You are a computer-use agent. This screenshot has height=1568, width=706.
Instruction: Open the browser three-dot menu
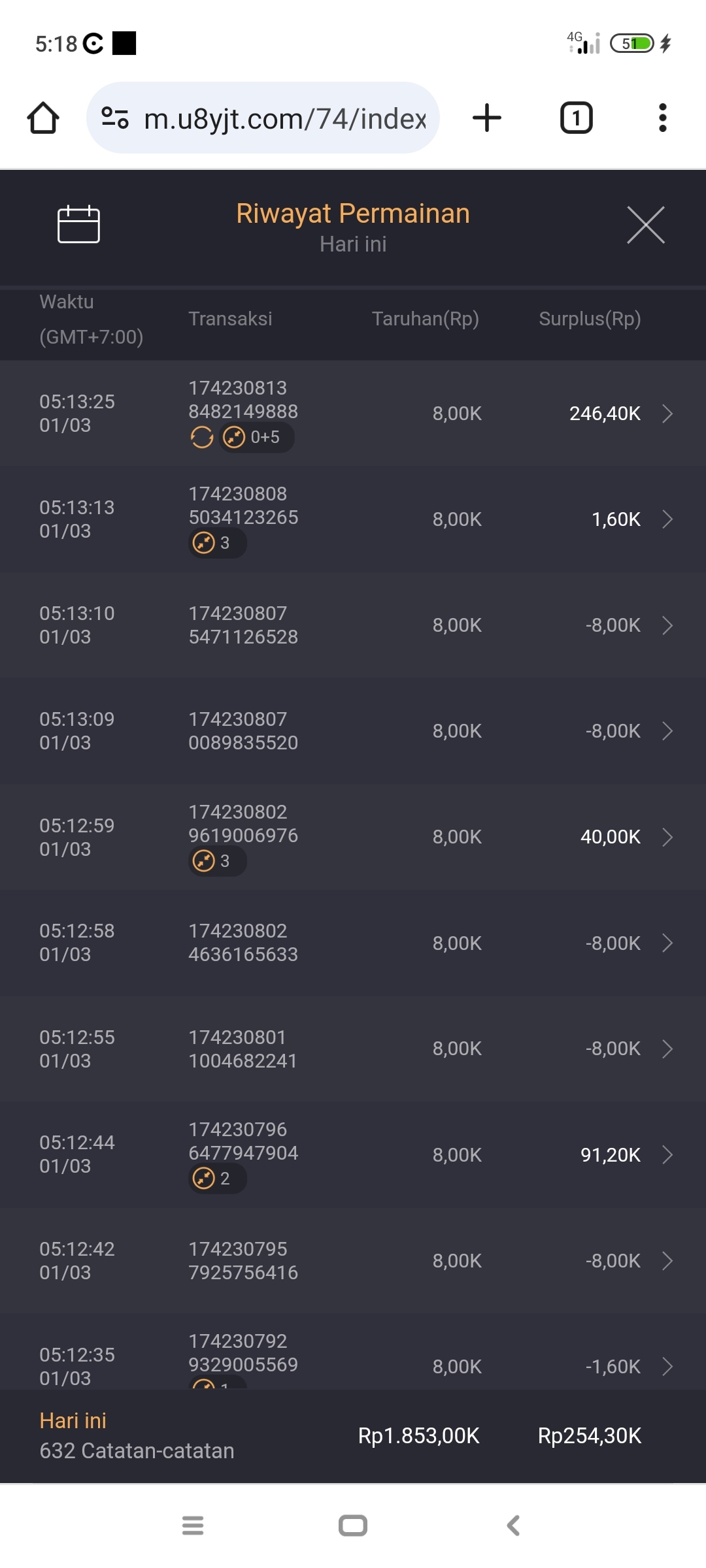662,118
